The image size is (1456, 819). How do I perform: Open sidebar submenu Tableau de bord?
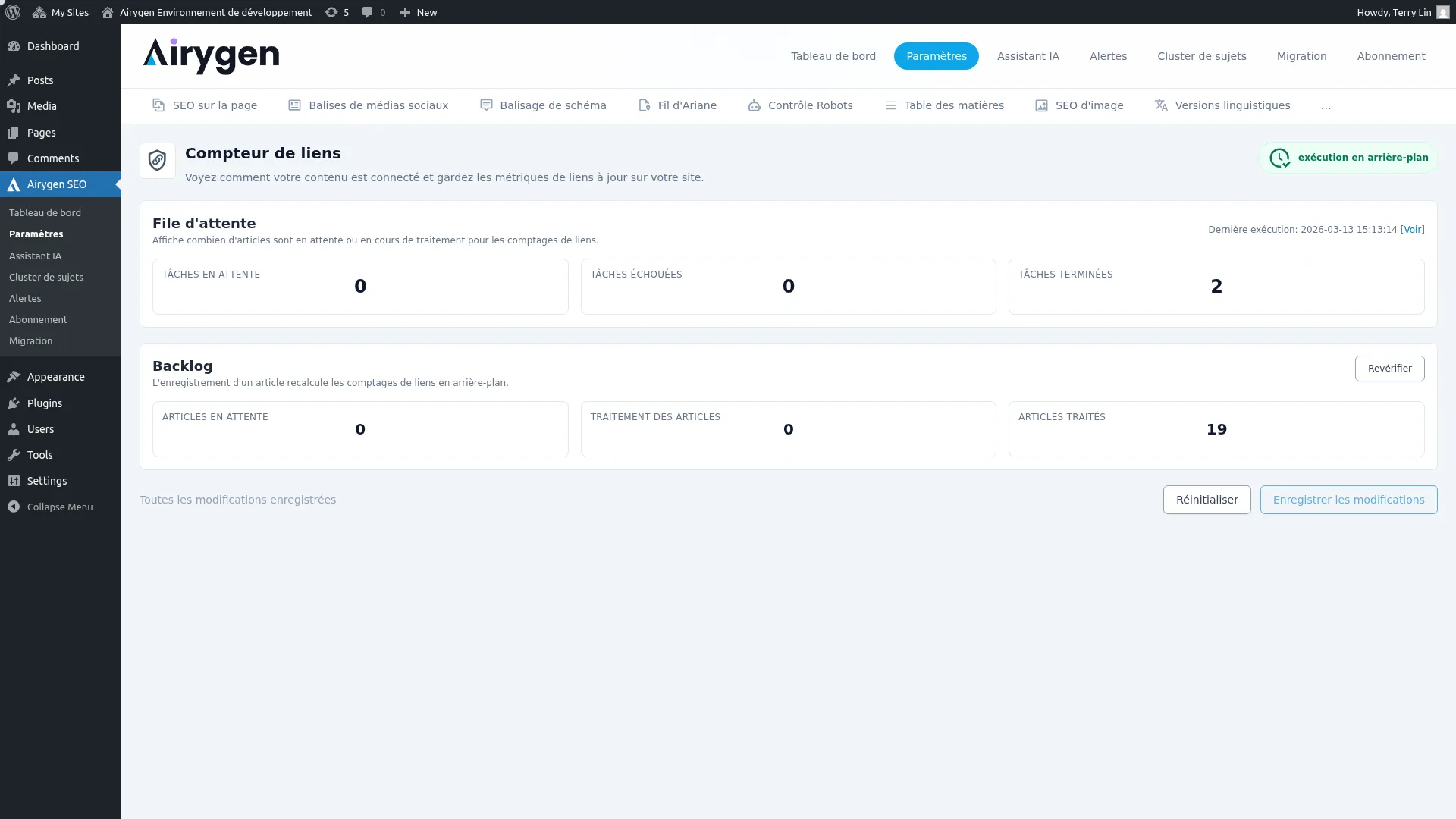tap(45, 213)
